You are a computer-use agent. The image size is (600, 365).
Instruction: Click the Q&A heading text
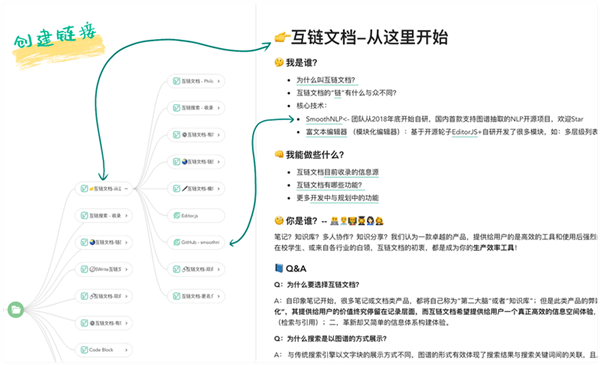pos(296,269)
